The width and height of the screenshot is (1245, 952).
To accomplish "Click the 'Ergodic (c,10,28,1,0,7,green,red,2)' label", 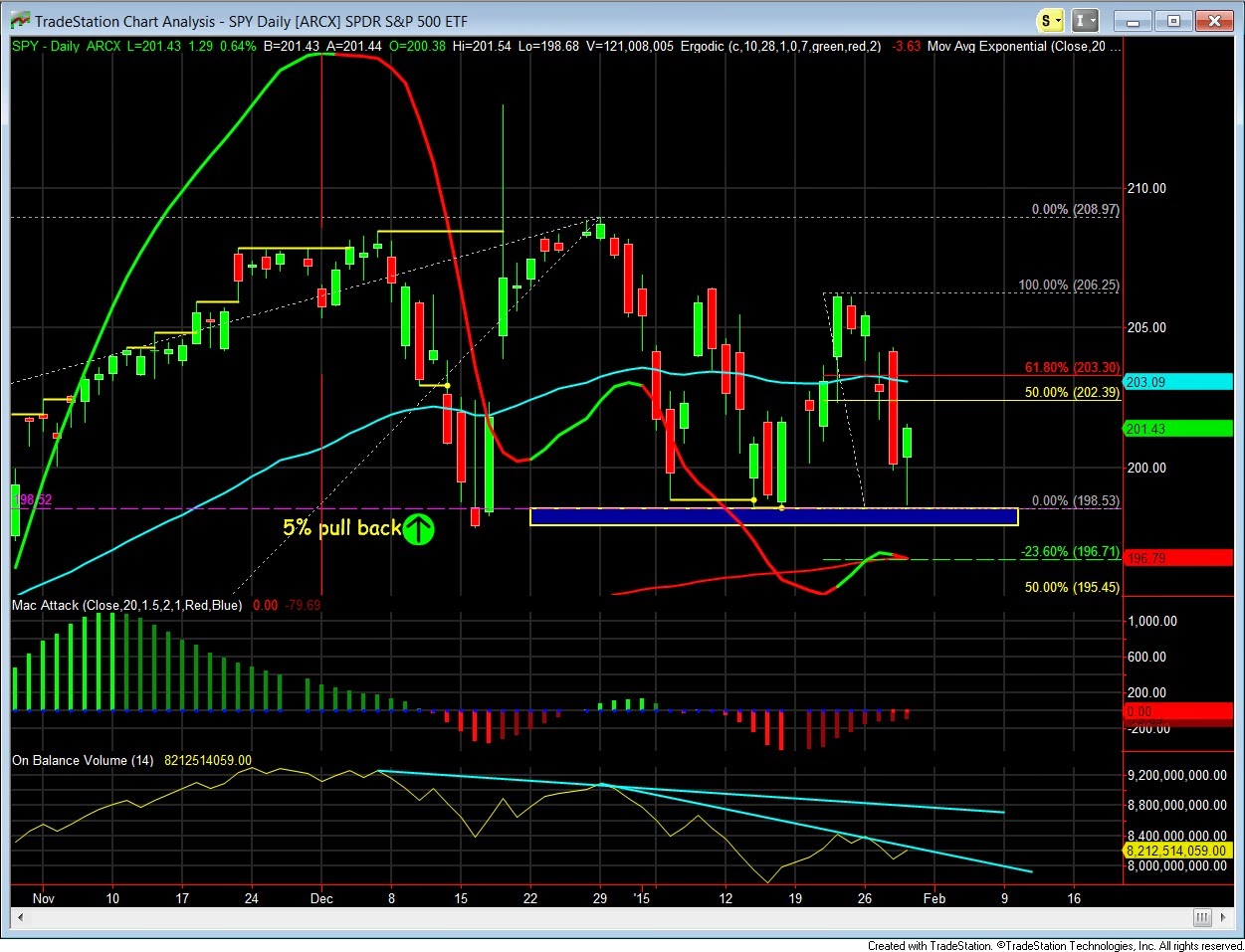I will pos(780,46).
